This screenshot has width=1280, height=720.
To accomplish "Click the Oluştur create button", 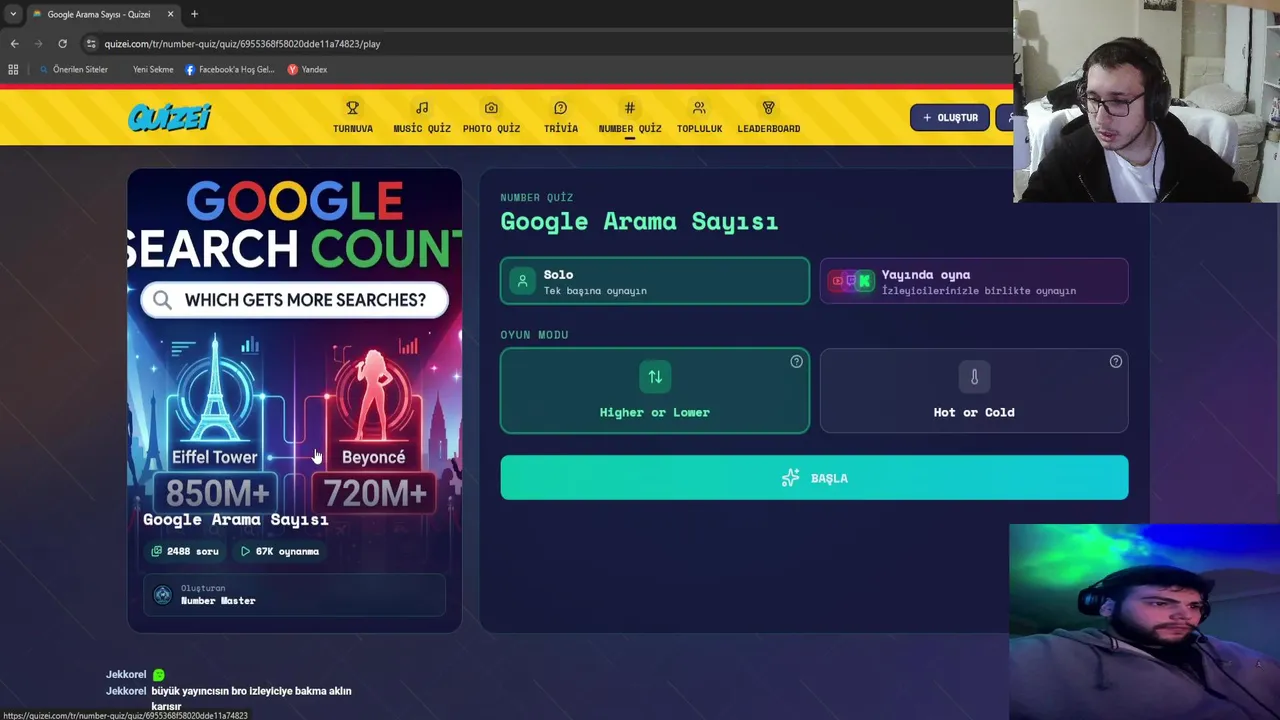I will pyautogui.click(x=950, y=117).
